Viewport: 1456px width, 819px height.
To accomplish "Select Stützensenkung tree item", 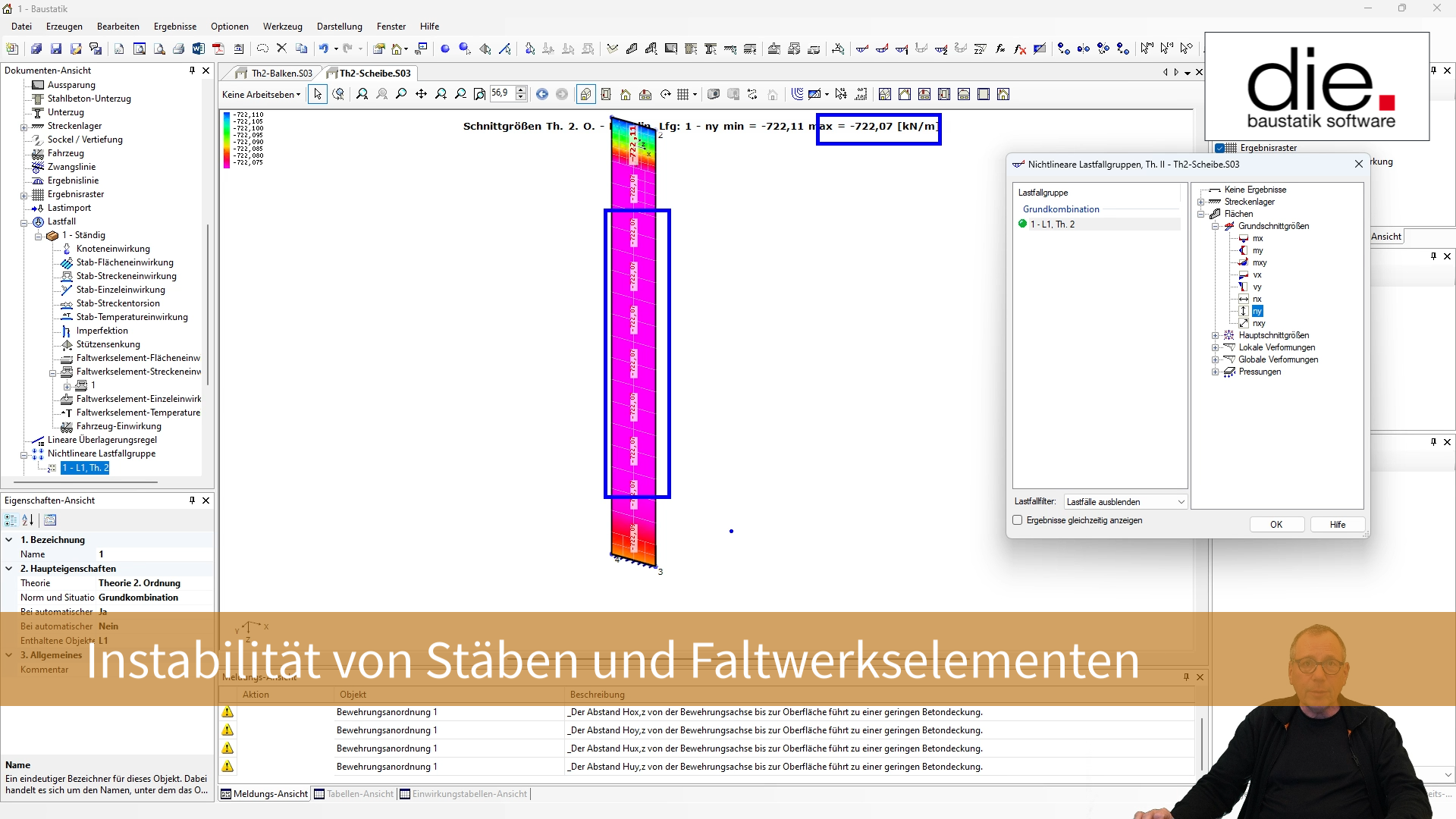I will (108, 344).
